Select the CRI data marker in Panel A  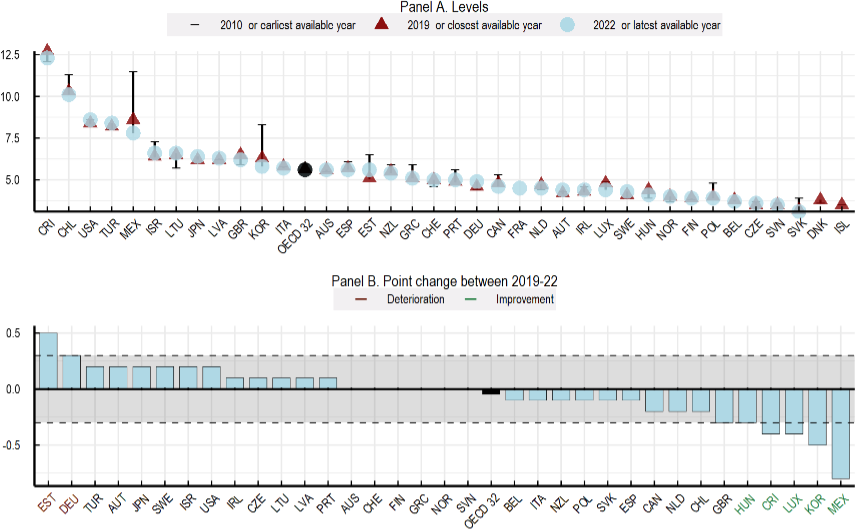[46, 56]
